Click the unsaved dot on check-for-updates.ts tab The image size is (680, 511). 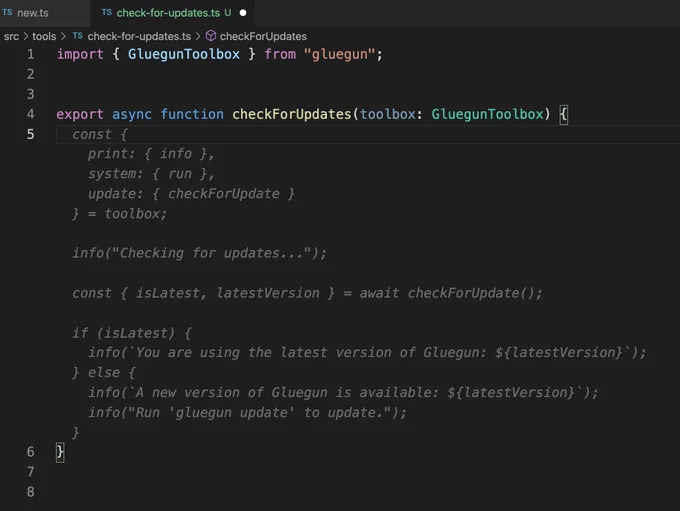(x=243, y=13)
